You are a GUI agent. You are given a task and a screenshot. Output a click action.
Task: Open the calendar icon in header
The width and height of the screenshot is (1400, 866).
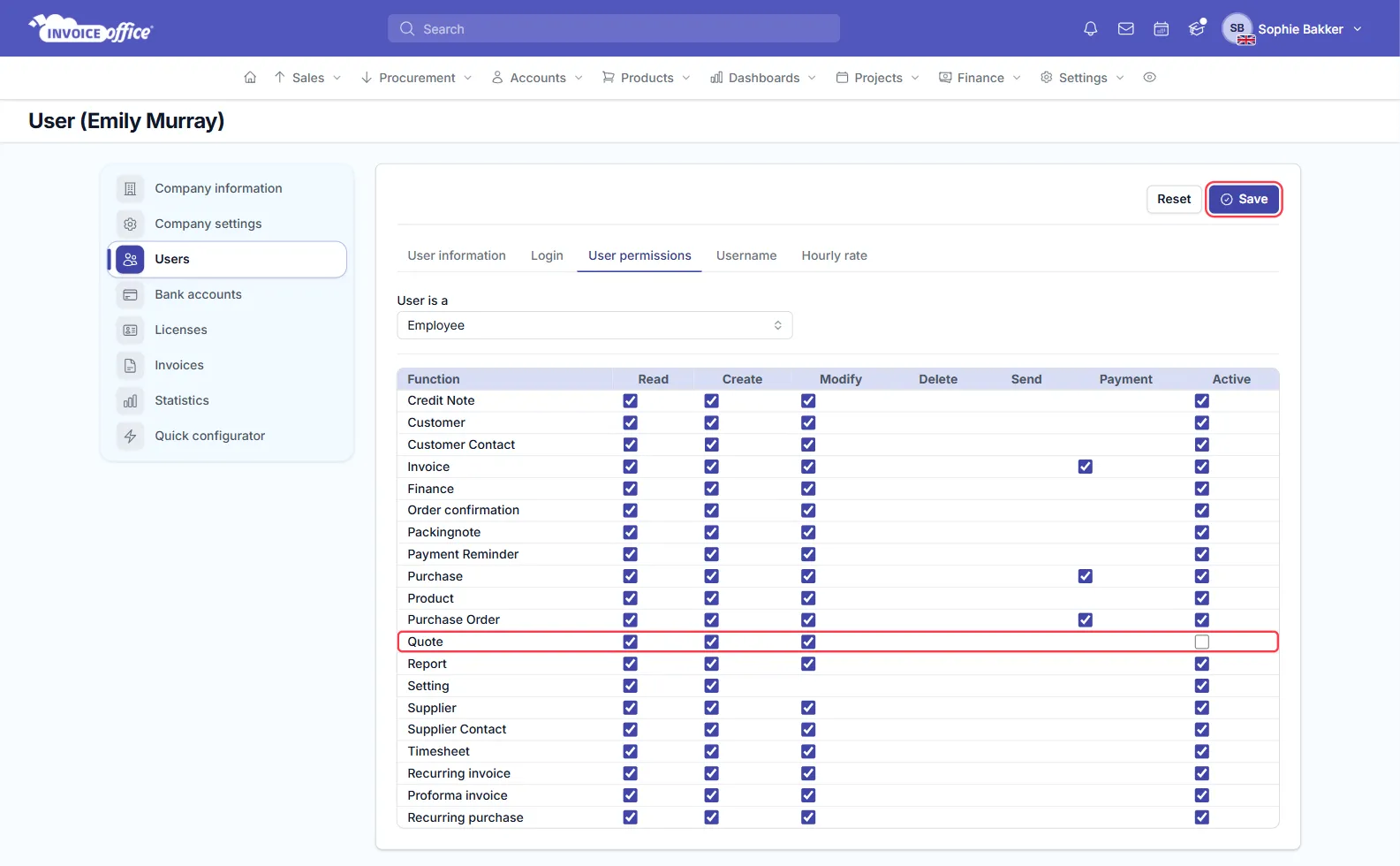pyautogui.click(x=1162, y=29)
